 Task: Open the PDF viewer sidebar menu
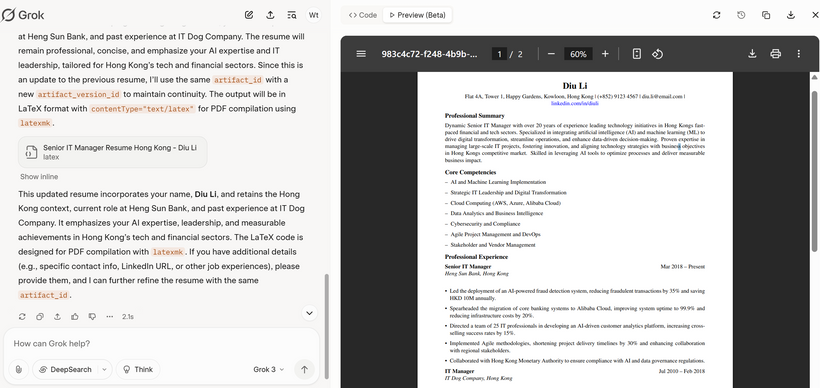(x=361, y=54)
